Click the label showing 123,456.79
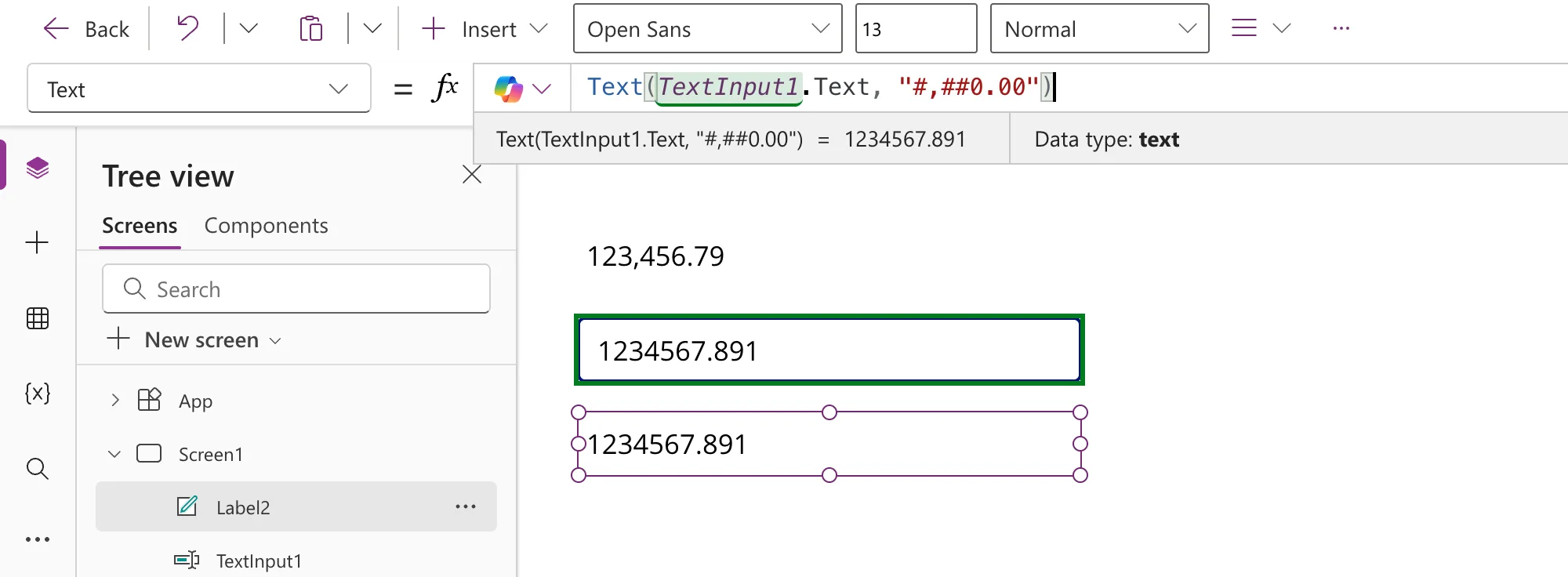 656,256
